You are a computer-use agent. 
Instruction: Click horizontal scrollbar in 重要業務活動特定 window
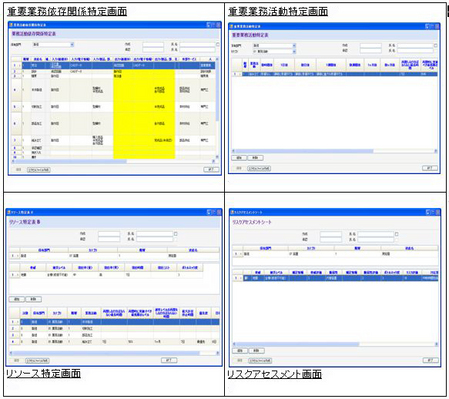(335, 151)
